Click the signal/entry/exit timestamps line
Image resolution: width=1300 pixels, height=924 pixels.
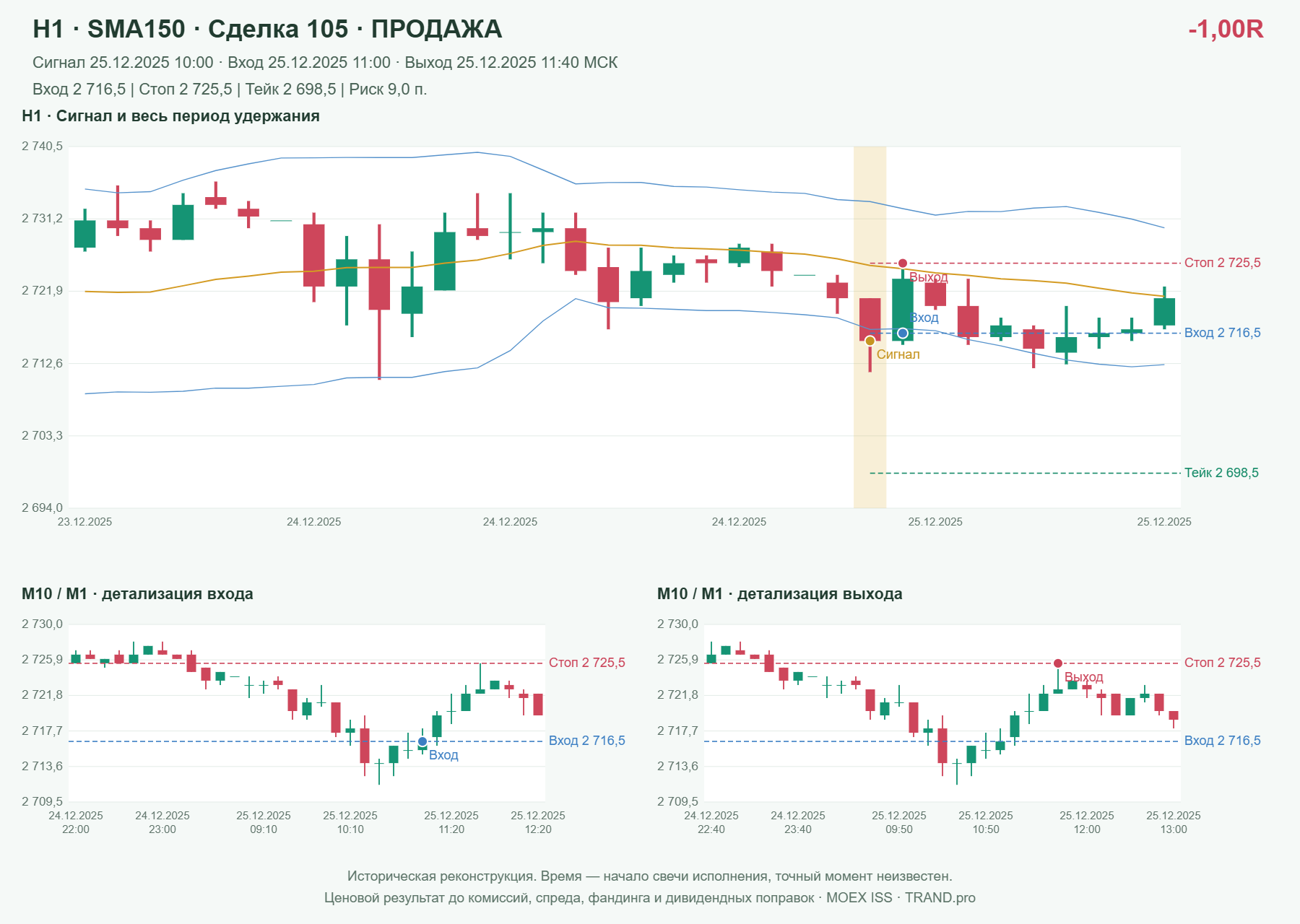point(325,63)
